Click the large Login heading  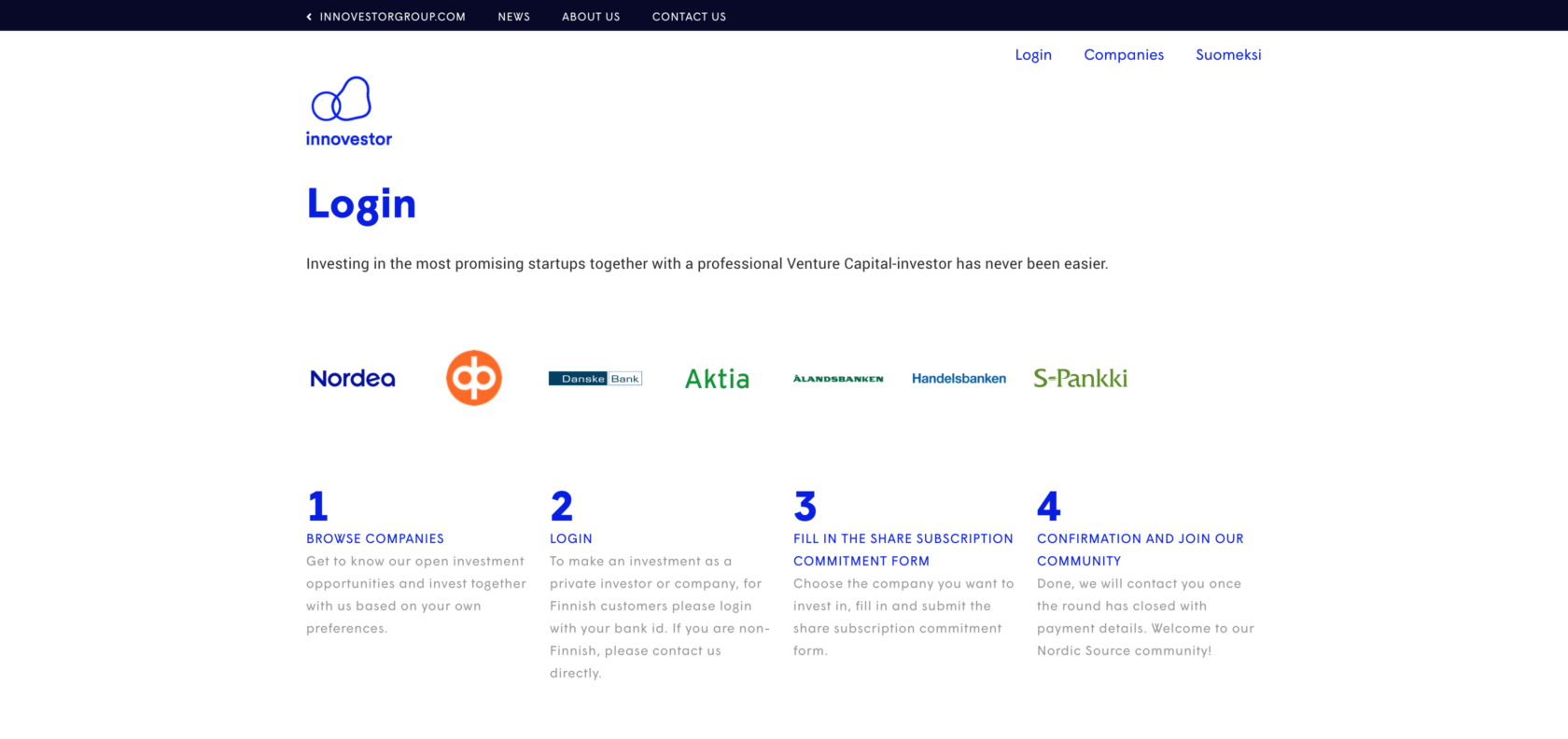pos(361,204)
